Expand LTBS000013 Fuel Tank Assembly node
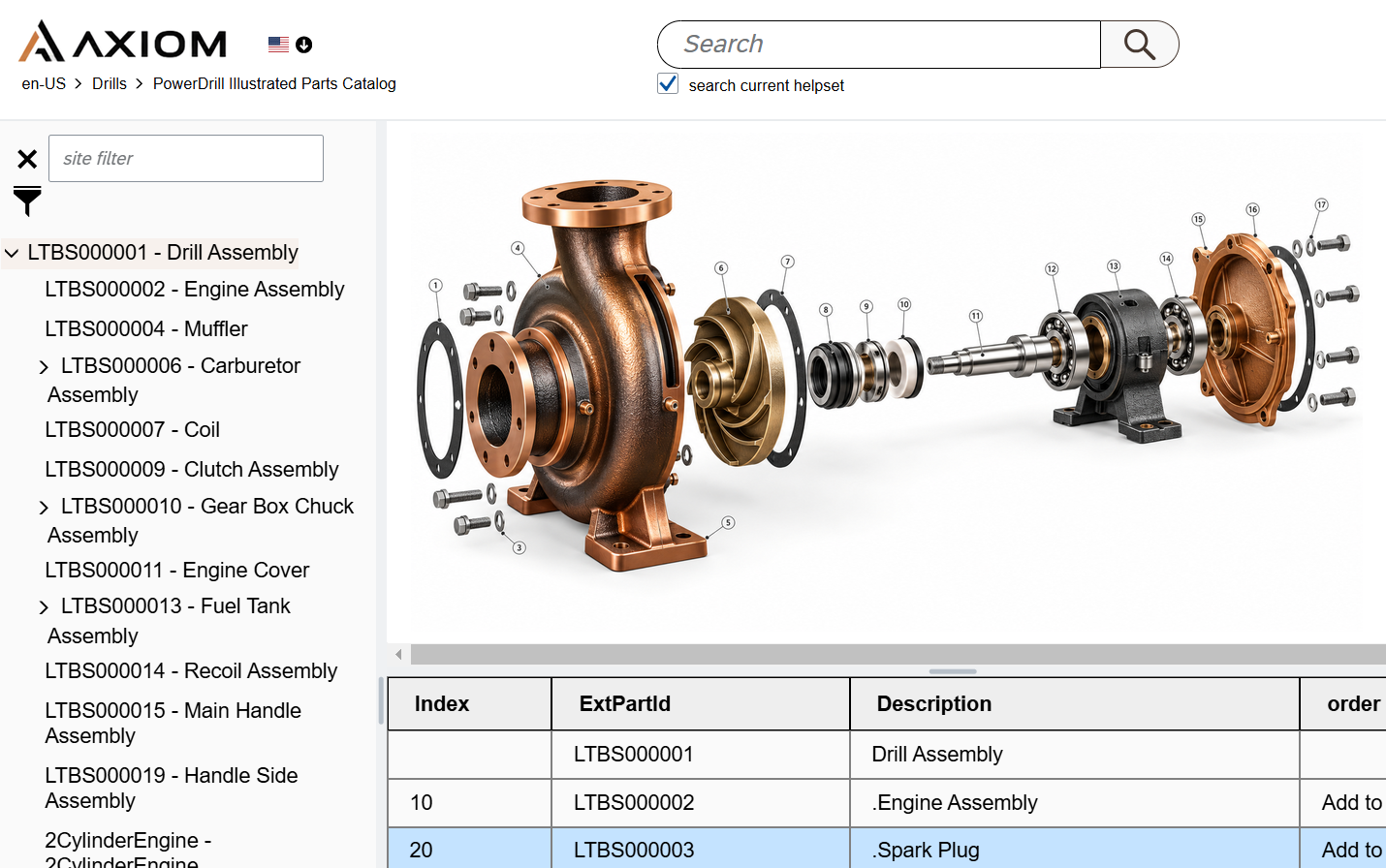This screenshot has width=1386, height=868. (x=44, y=607)
